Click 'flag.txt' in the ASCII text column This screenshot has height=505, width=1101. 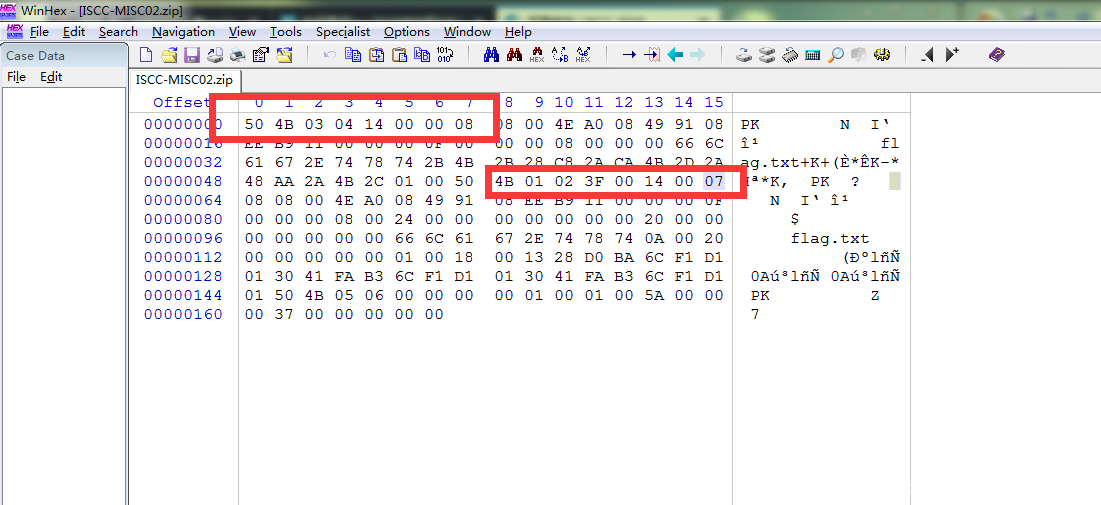830,239
